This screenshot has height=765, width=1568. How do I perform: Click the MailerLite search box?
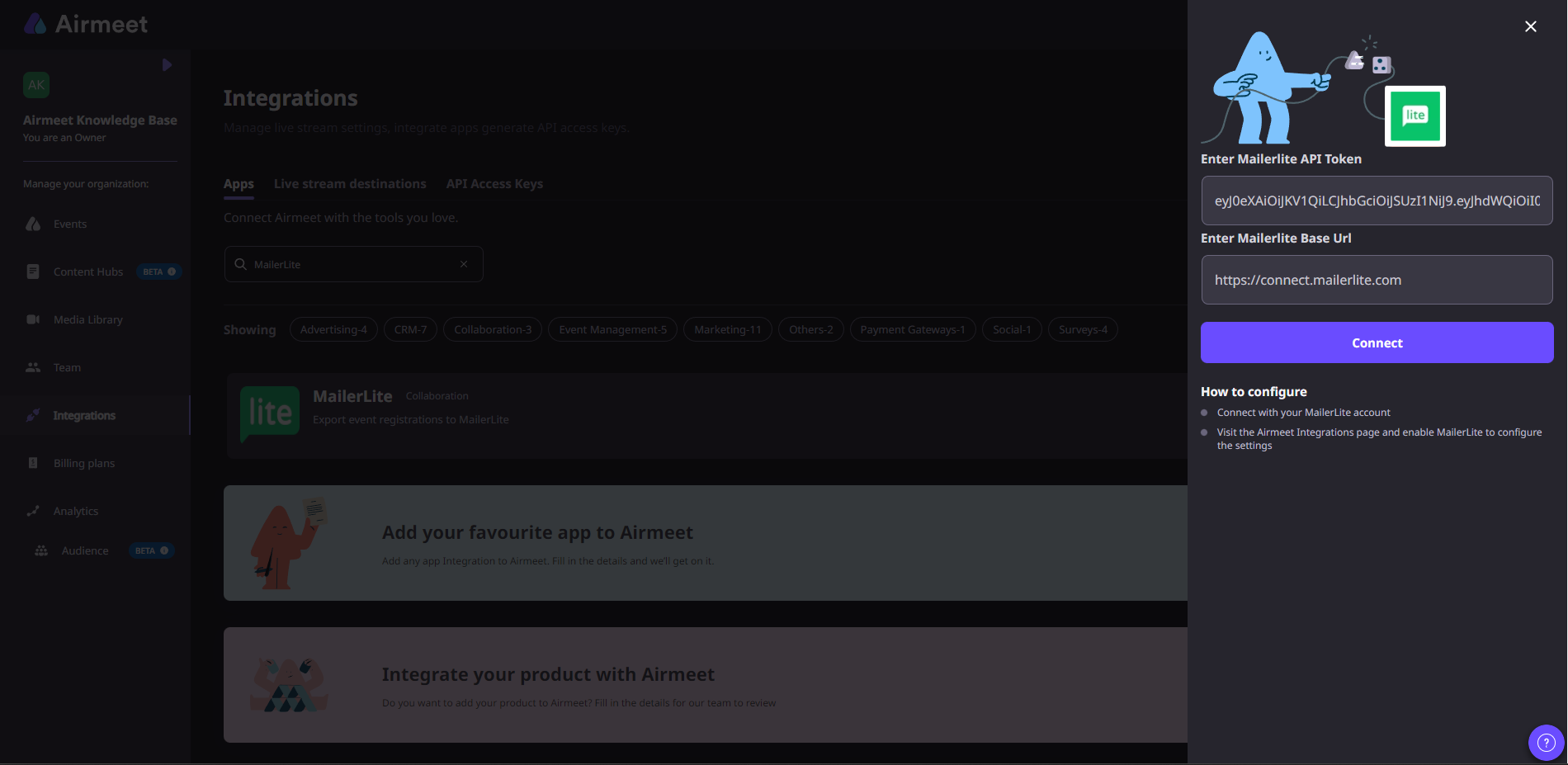353,264
